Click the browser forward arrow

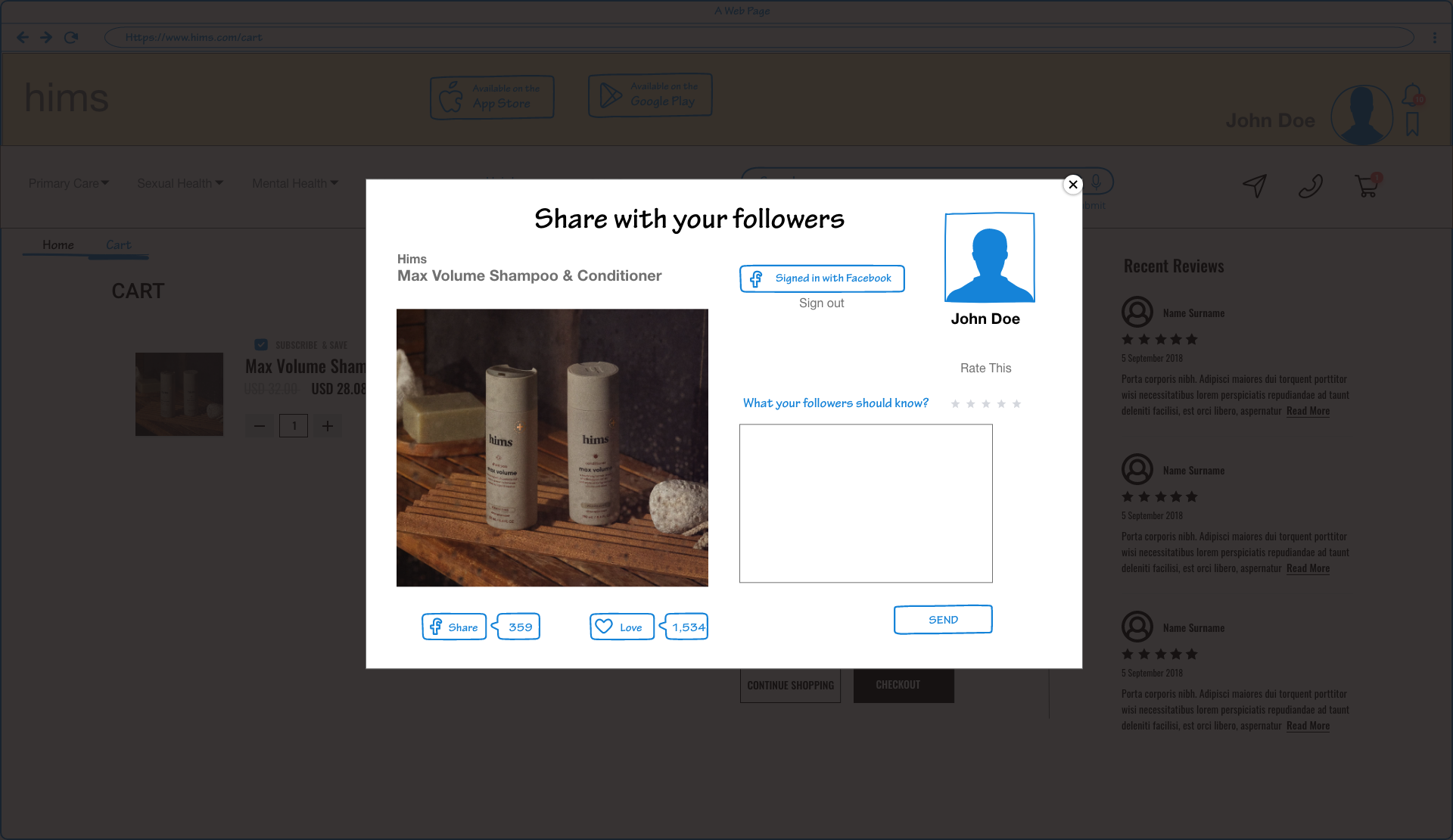(x=46, y=37)
